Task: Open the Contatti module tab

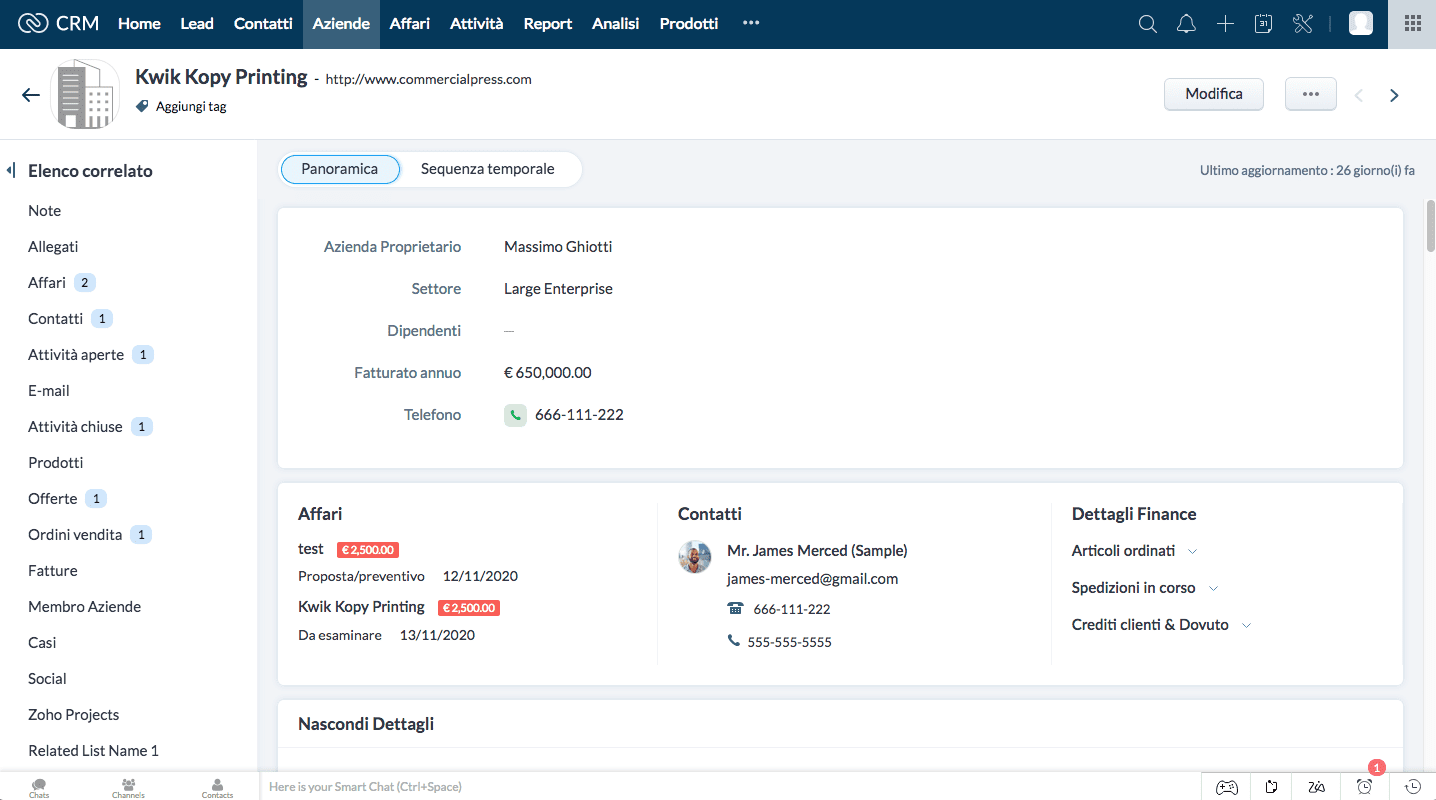Action: [263, 24]
